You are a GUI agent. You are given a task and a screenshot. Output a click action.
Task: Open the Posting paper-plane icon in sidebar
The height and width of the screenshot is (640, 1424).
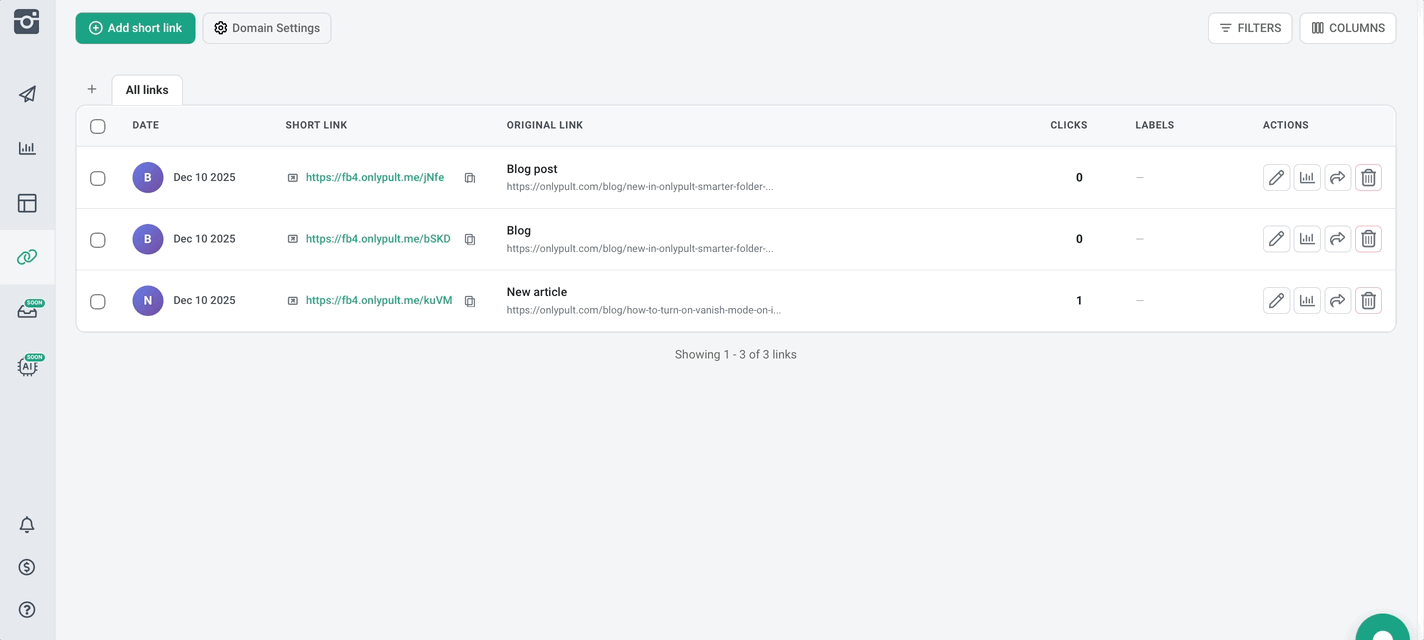coord(26,93)
